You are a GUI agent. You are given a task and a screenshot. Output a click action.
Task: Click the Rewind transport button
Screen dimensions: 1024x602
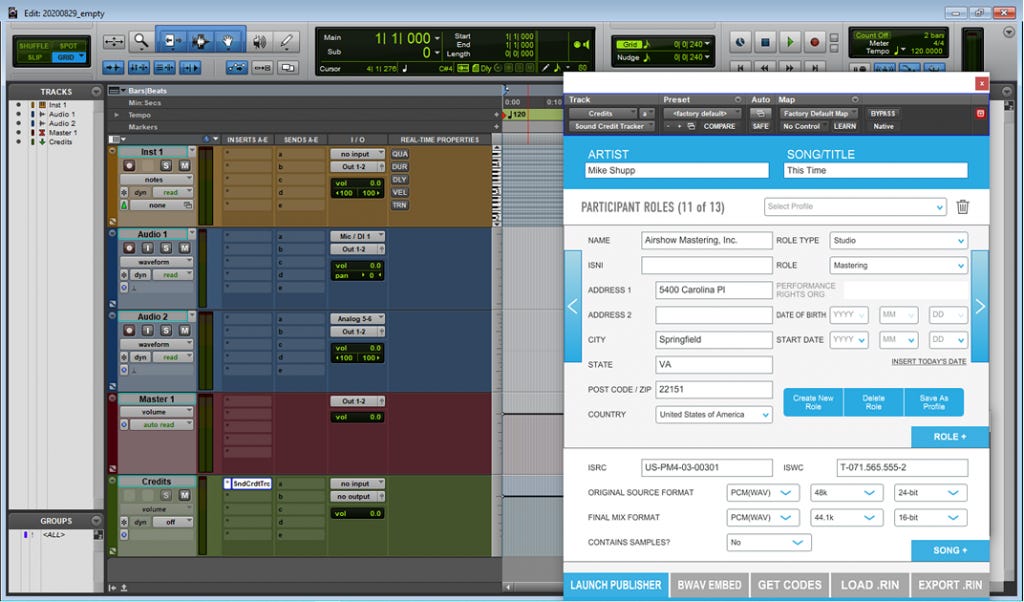(765, 67)
